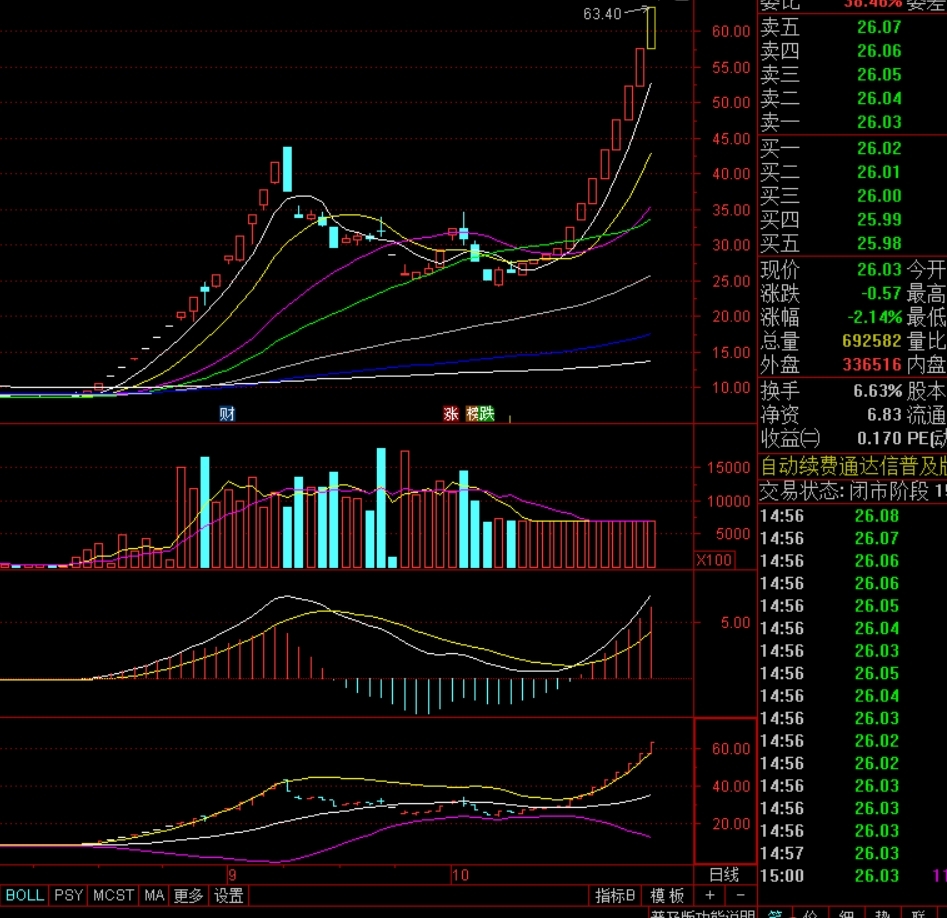Click the latest yellow candlestick at top
This screenshot has height=918, width=947.
(650, 28)
